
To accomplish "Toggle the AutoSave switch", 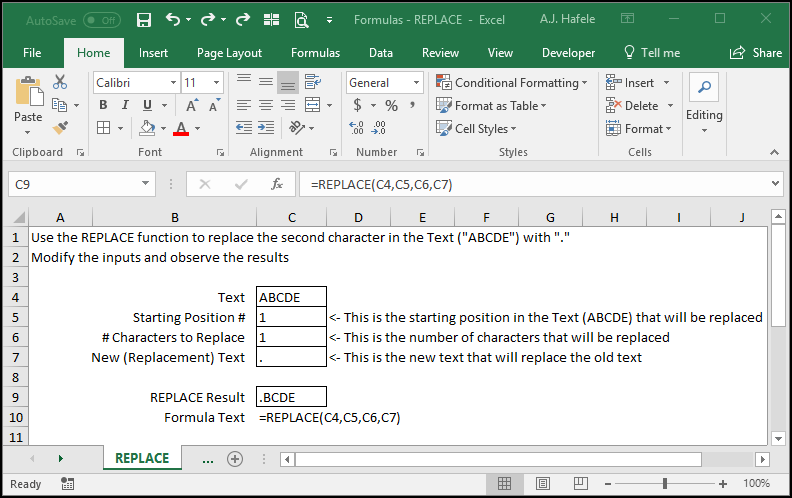I will [102, 20].
